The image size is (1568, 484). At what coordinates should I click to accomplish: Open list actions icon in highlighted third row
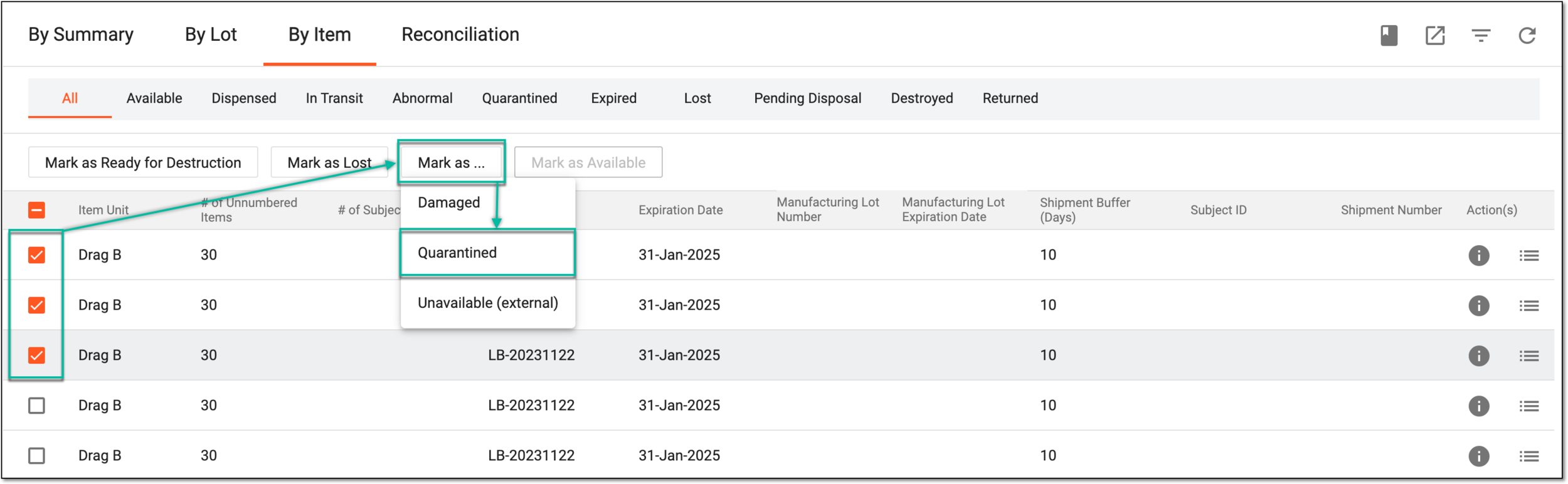pyautogui.click(x=1528, y=355)
